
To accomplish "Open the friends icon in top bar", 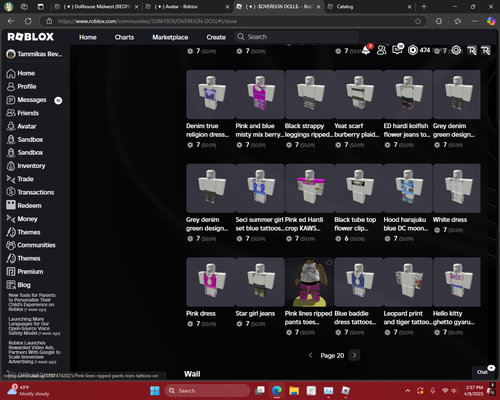I will click(x=381, y=50).
